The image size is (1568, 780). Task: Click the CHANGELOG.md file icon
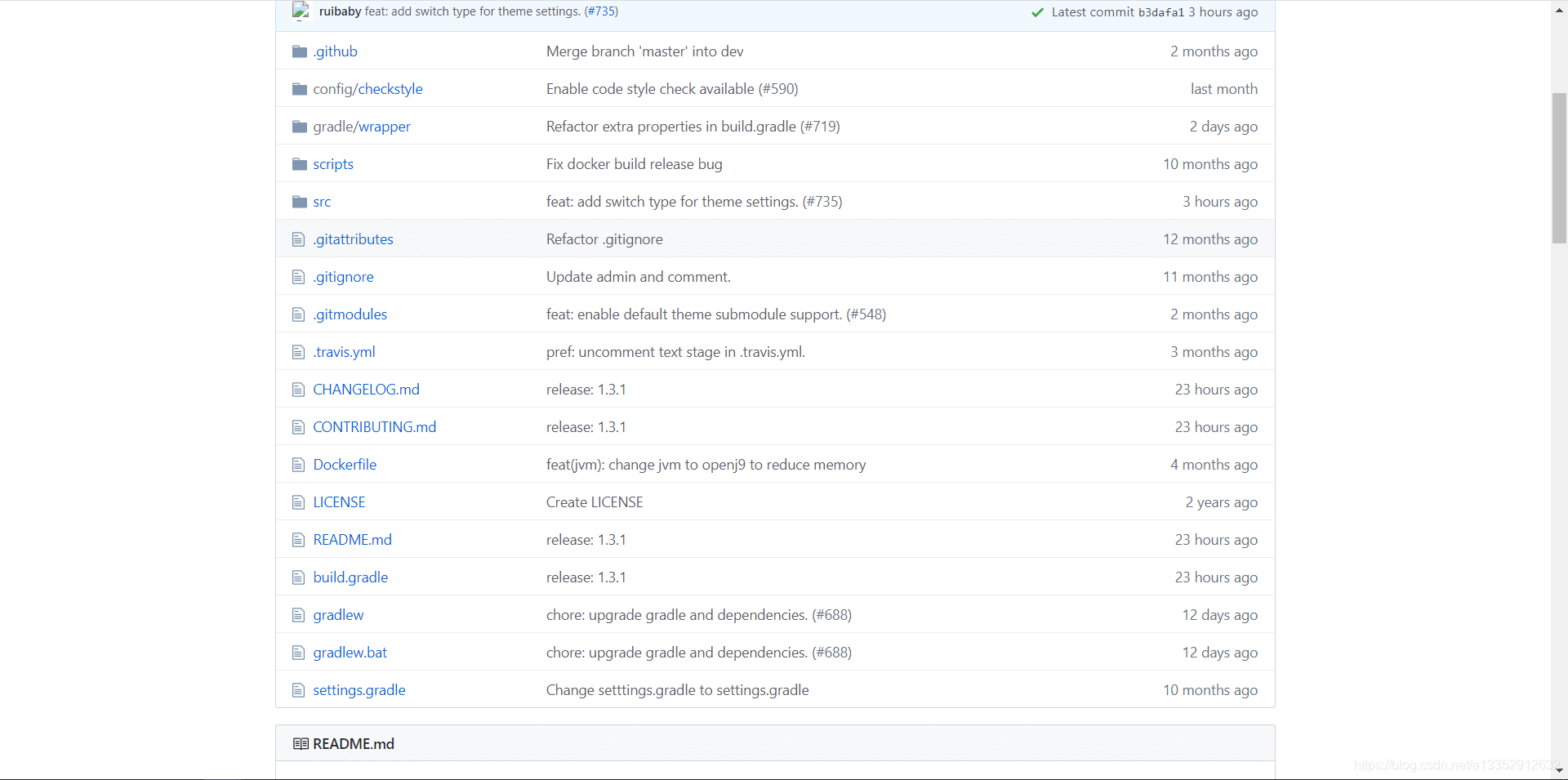(298, 390)
